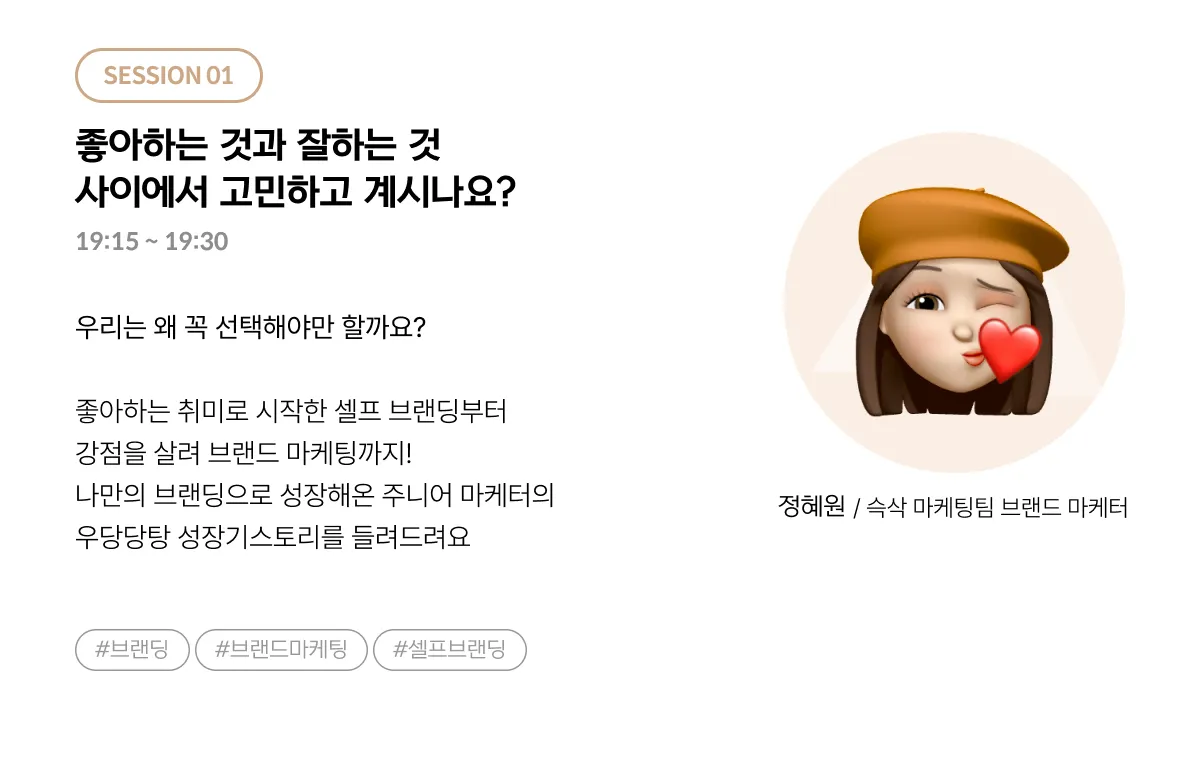Click the SESSION 01 badge
The height and width of the screenshot is (761, 1200).
point(169,76)
